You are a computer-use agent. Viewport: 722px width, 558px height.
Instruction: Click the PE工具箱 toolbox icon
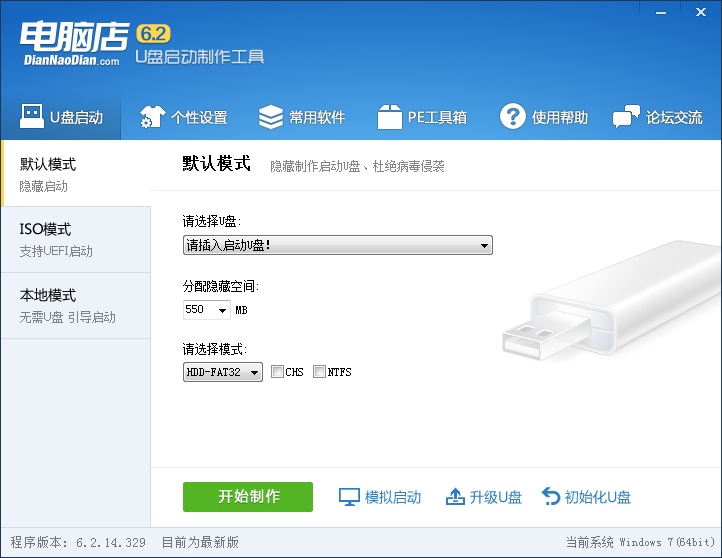(x=389, y=117)
